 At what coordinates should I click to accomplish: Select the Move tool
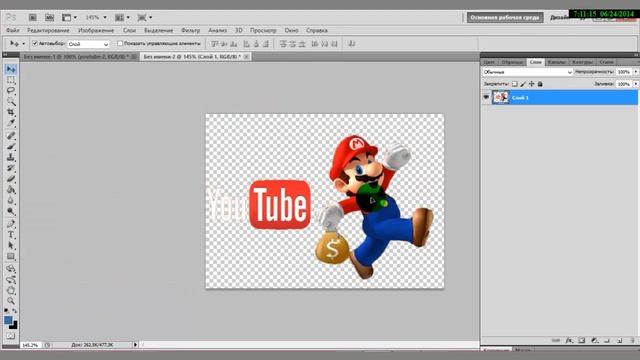coord(11,69)
